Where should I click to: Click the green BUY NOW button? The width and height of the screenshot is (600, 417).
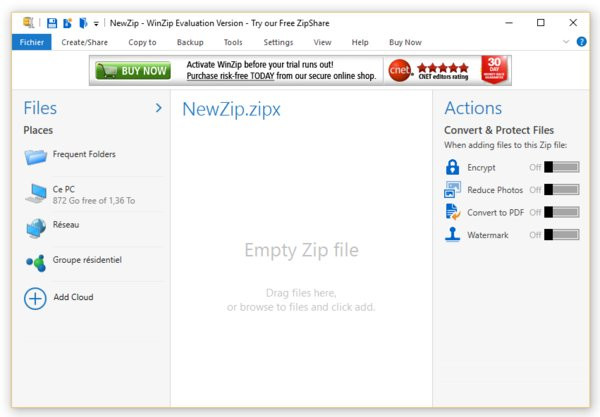132,71
